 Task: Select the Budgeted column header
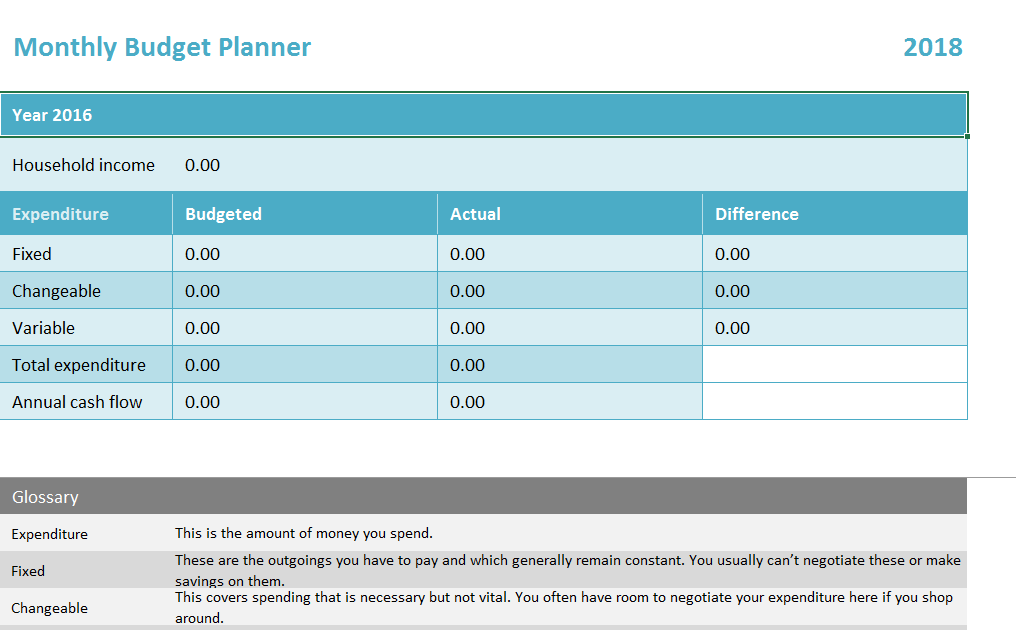[305, 214]
